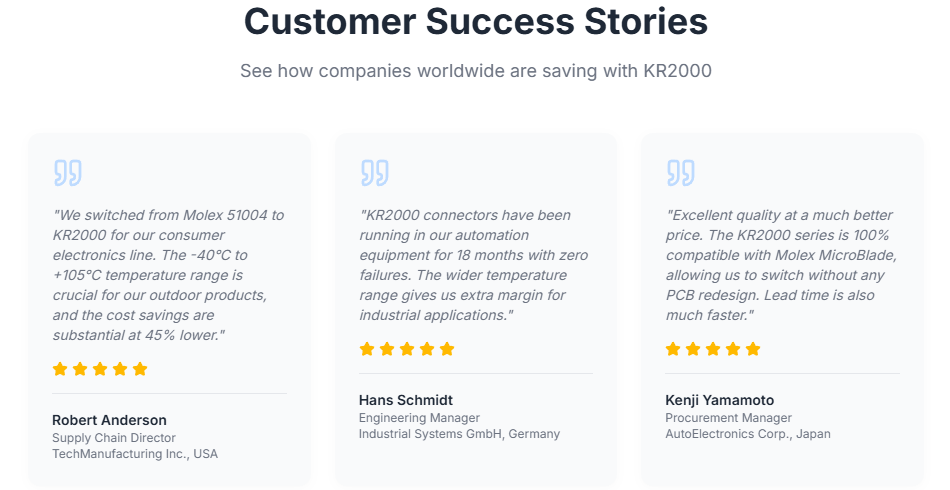
Task: Select the first star in Hans Schmidt's rating
Action: pyautogui.click(x=367, y=349)
